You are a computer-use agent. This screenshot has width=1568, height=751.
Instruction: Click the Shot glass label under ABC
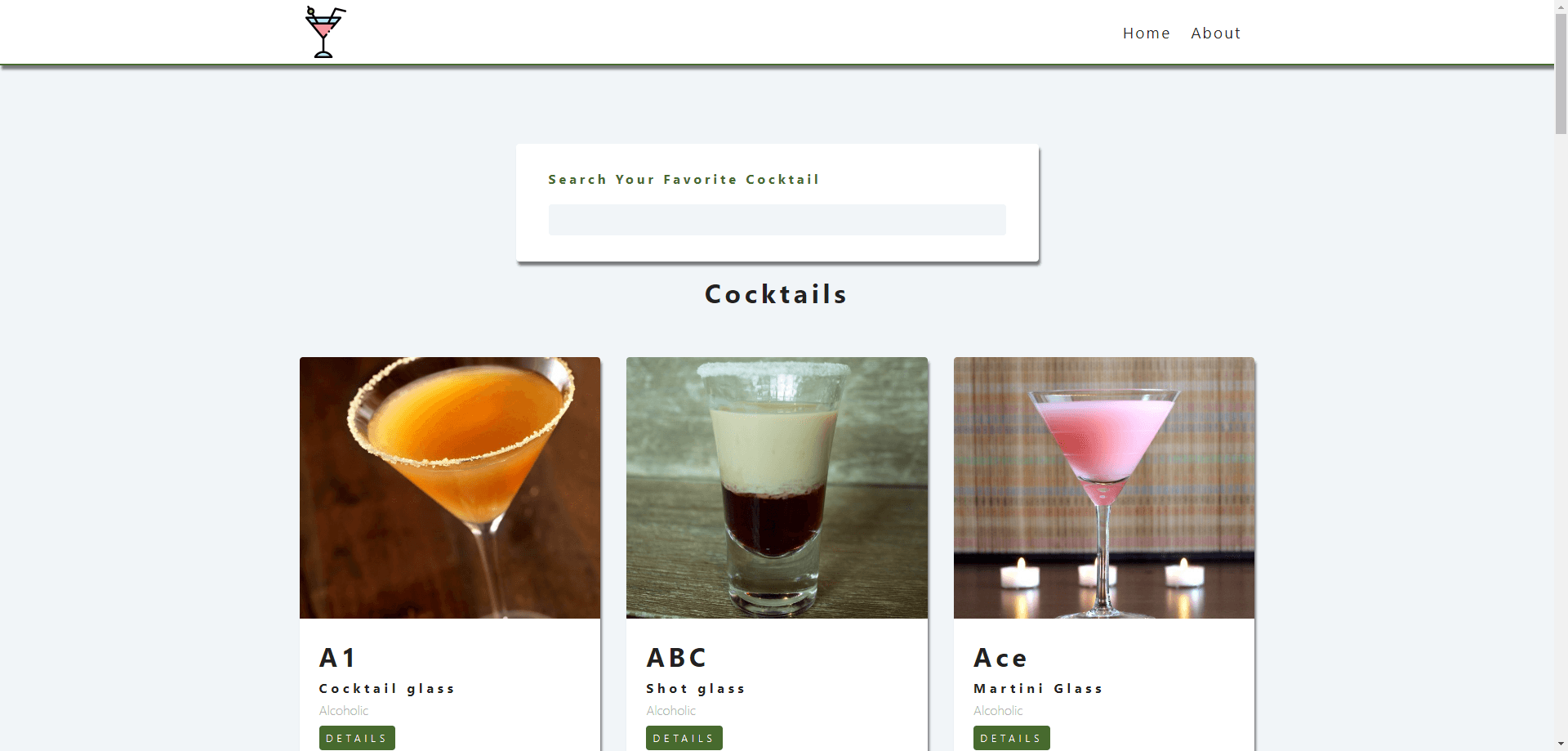tap(696, 689)
